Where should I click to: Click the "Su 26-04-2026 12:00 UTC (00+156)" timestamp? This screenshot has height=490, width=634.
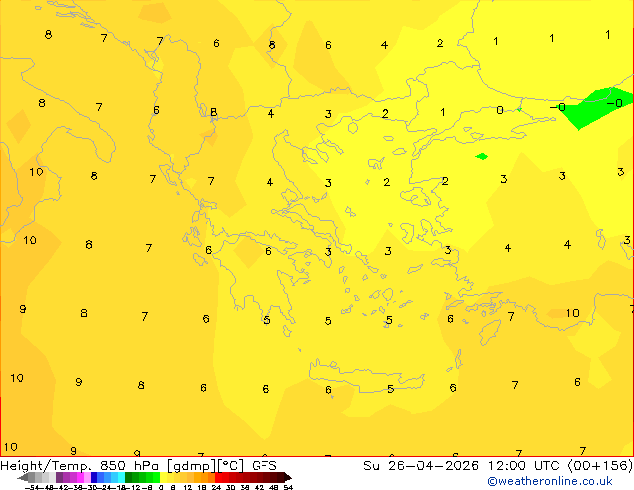point(498,466)
